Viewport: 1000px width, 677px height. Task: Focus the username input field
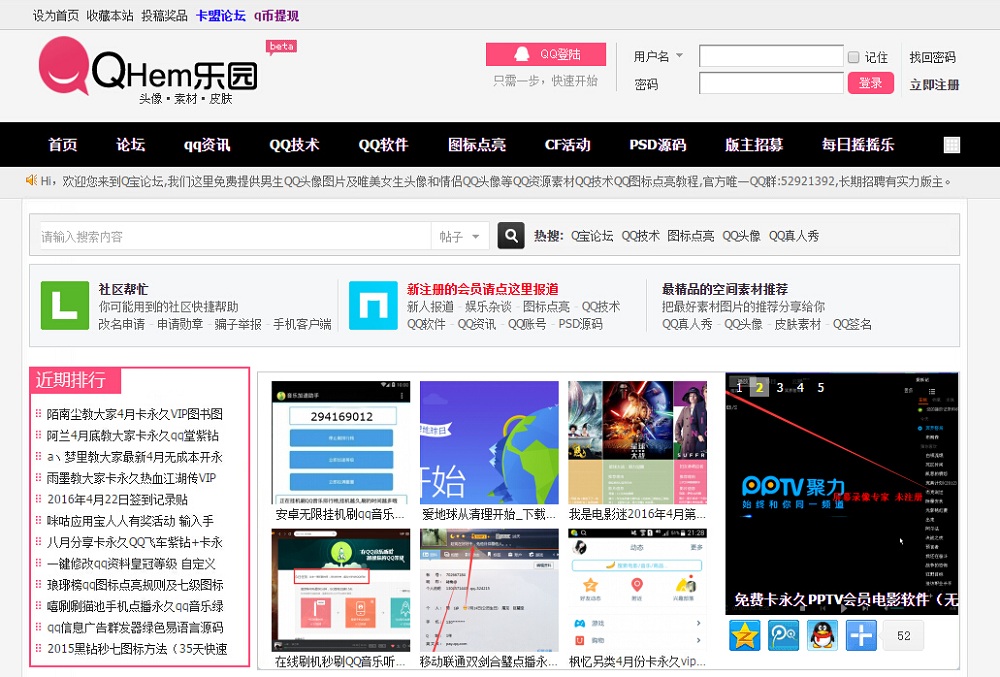771,56
